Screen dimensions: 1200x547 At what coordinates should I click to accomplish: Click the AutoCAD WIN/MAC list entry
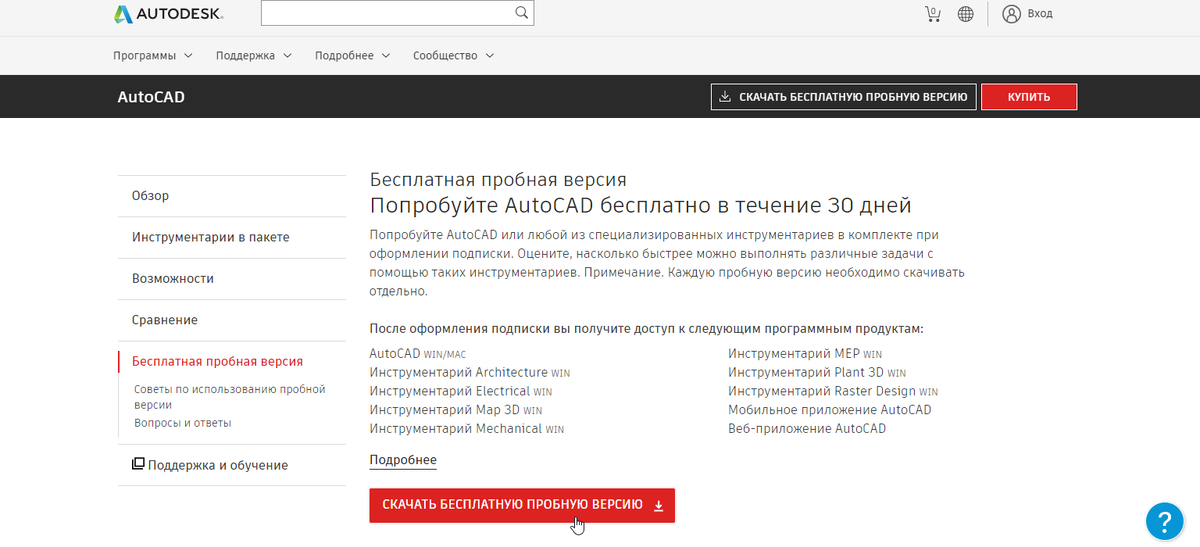[417, 354]
